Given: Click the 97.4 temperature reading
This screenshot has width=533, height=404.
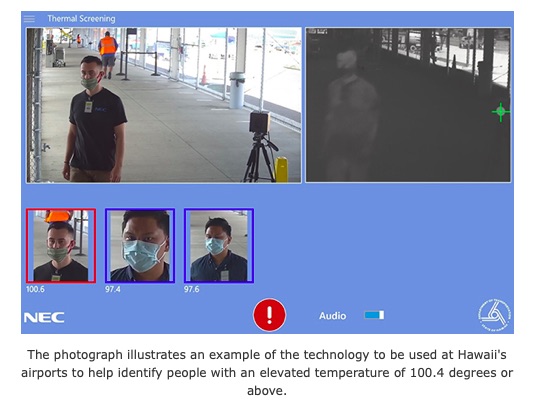Looking at the screenshot, I should pos(113,289).
